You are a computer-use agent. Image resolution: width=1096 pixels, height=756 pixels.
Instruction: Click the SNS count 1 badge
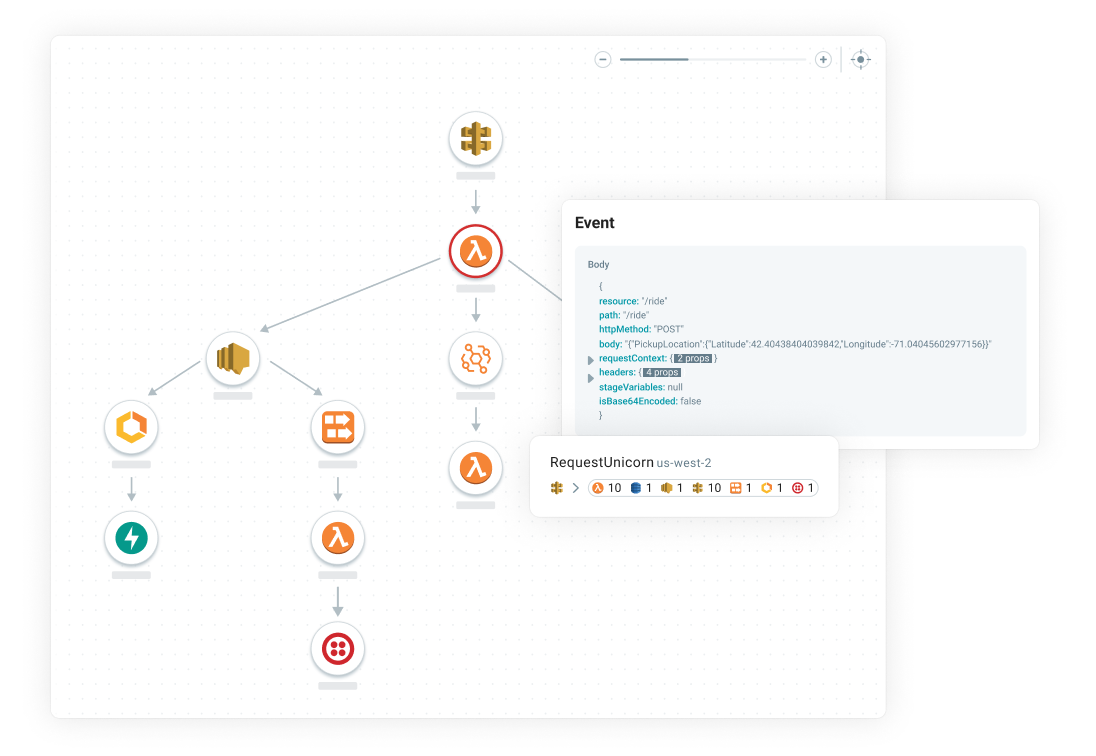coord(672,488)
